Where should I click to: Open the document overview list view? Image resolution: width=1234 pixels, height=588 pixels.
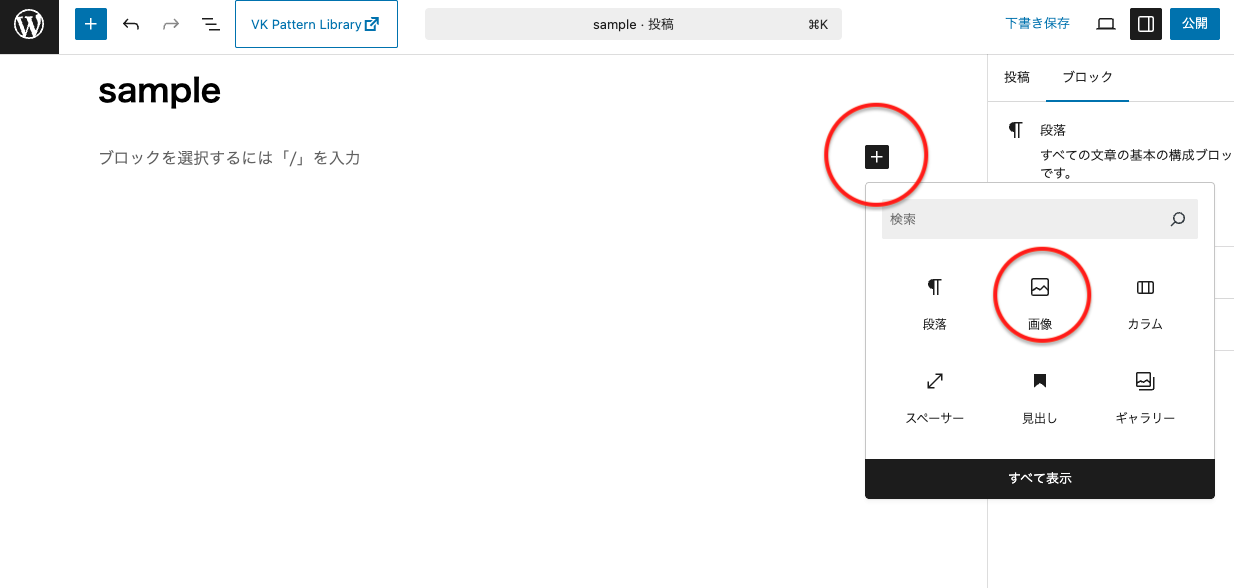[x=210, y=24]
